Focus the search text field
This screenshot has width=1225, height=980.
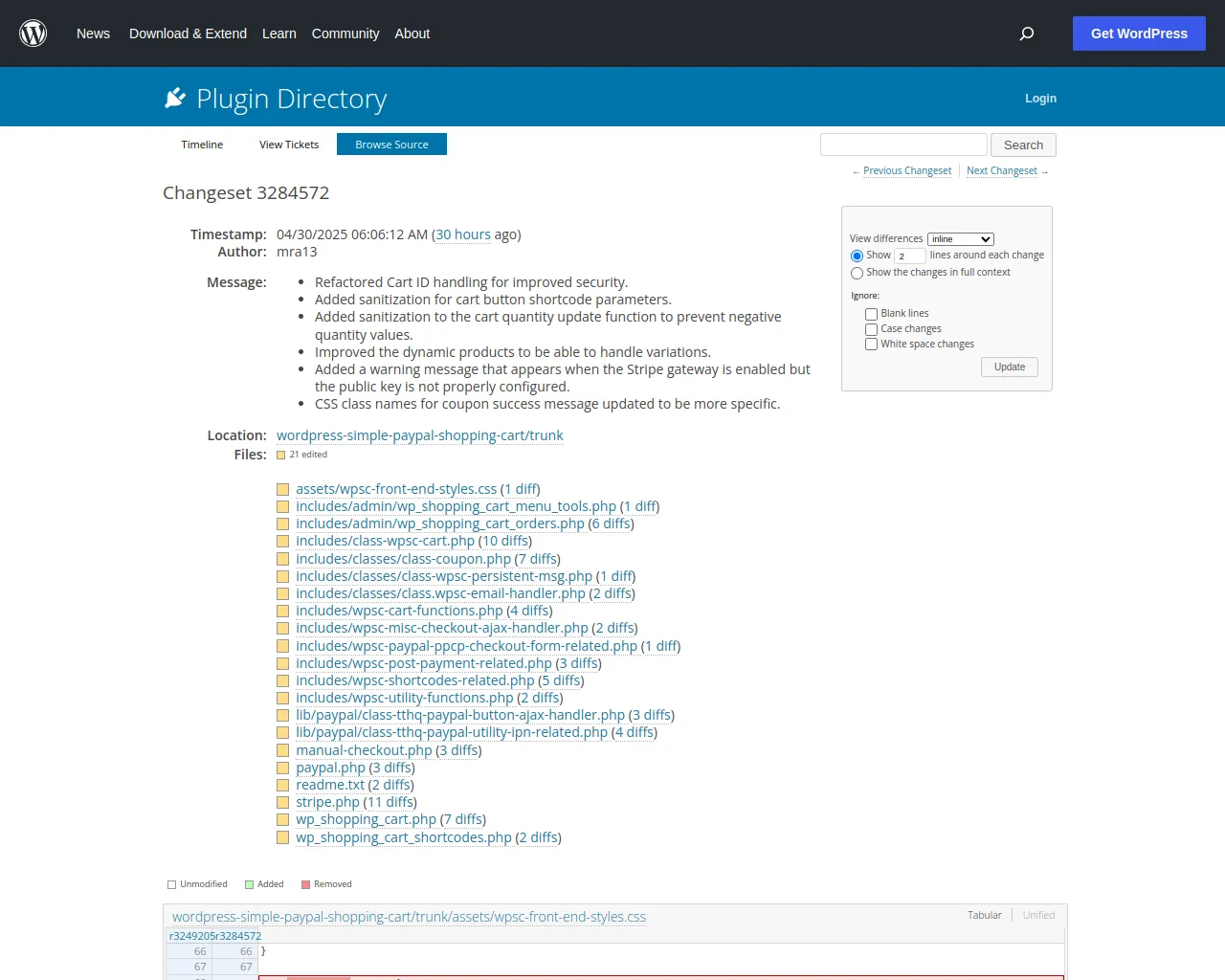pyautogui.click(x=903, y=145)
